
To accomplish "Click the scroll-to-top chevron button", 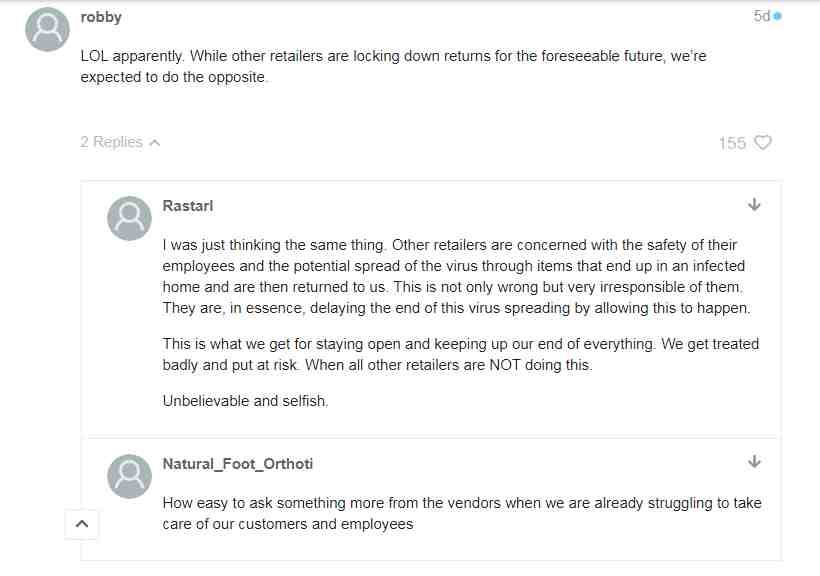I will click(82, 524).
